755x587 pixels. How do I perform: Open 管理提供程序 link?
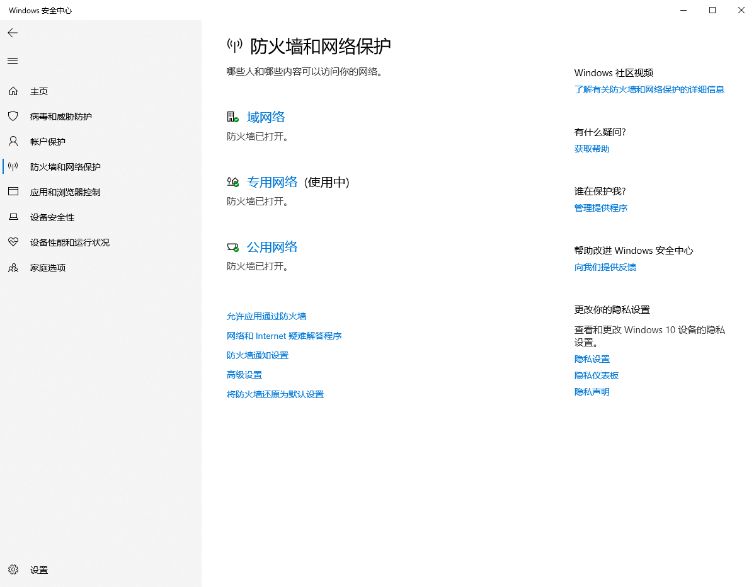click(600, 208)
